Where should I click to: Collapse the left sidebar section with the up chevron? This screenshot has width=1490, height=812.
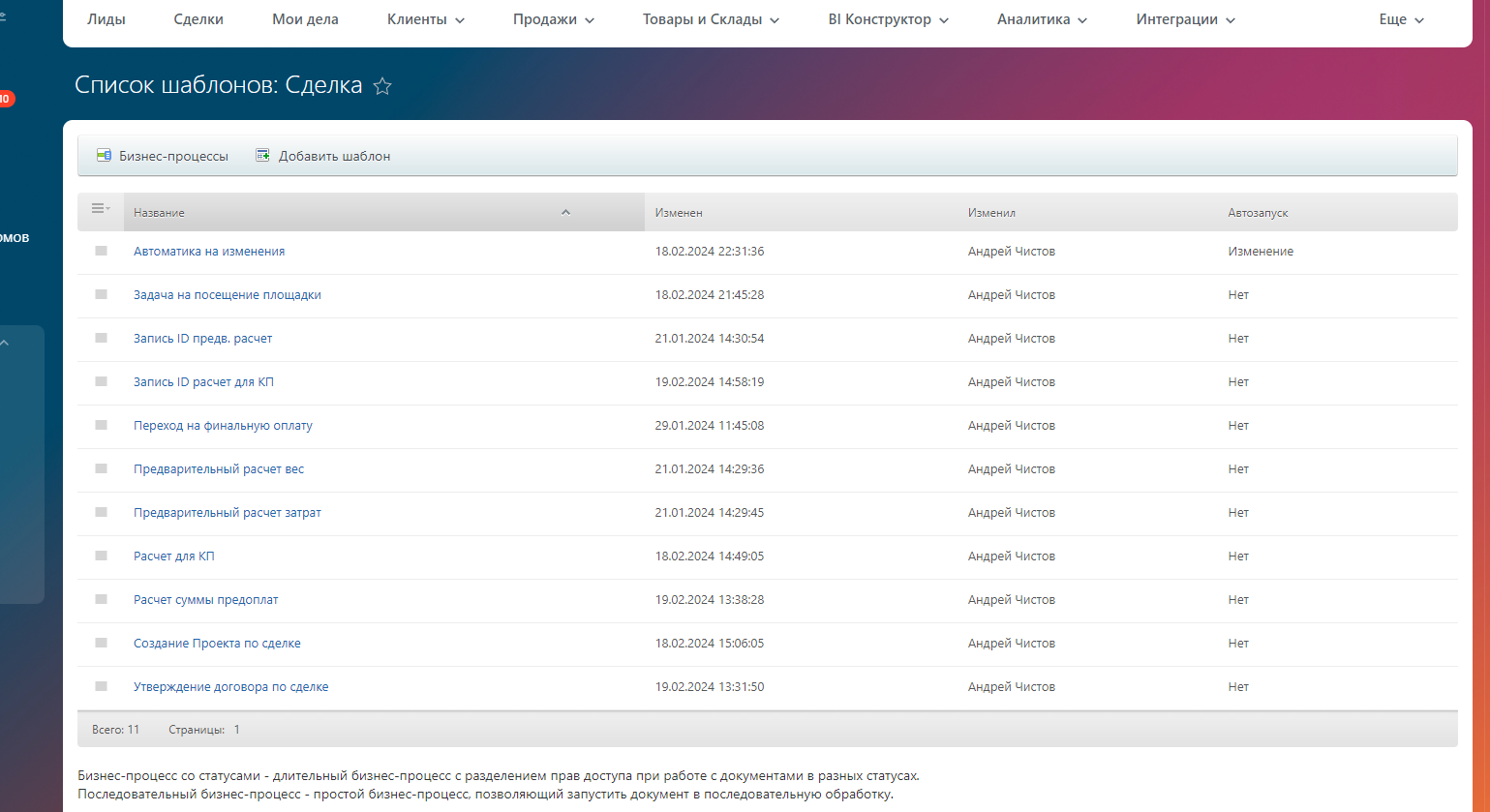pyautogui.click(x=5, y=343)
